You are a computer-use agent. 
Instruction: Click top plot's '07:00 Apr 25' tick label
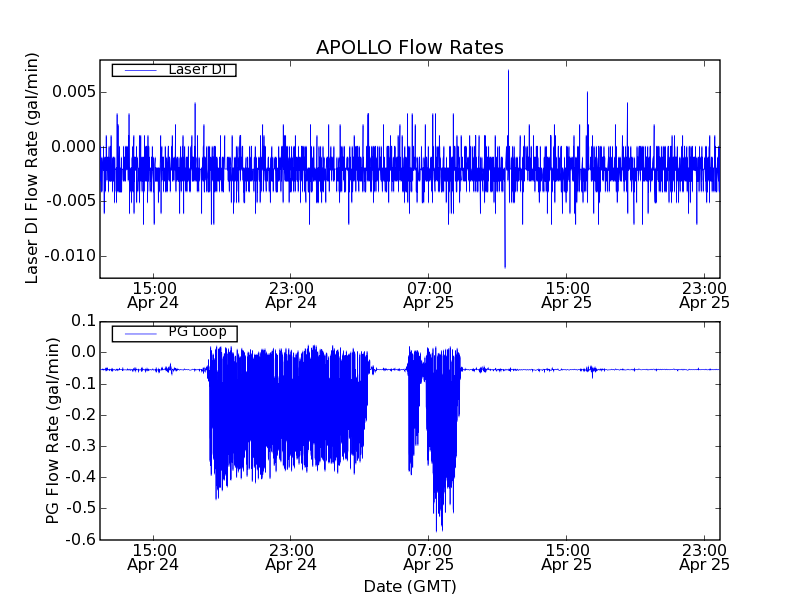(429, 295)
